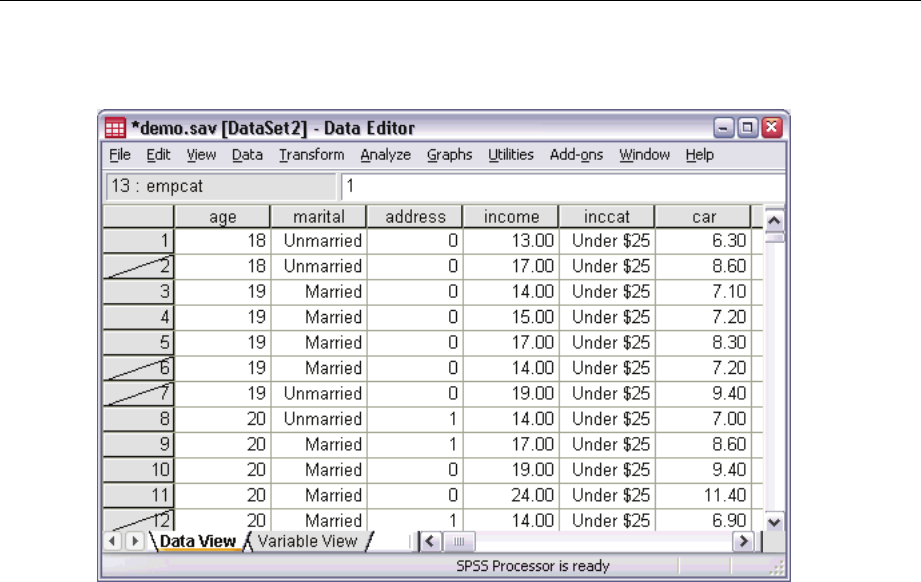Maximize the Data Editor window
Screen dimensions: 921x582
pos(747,127)
